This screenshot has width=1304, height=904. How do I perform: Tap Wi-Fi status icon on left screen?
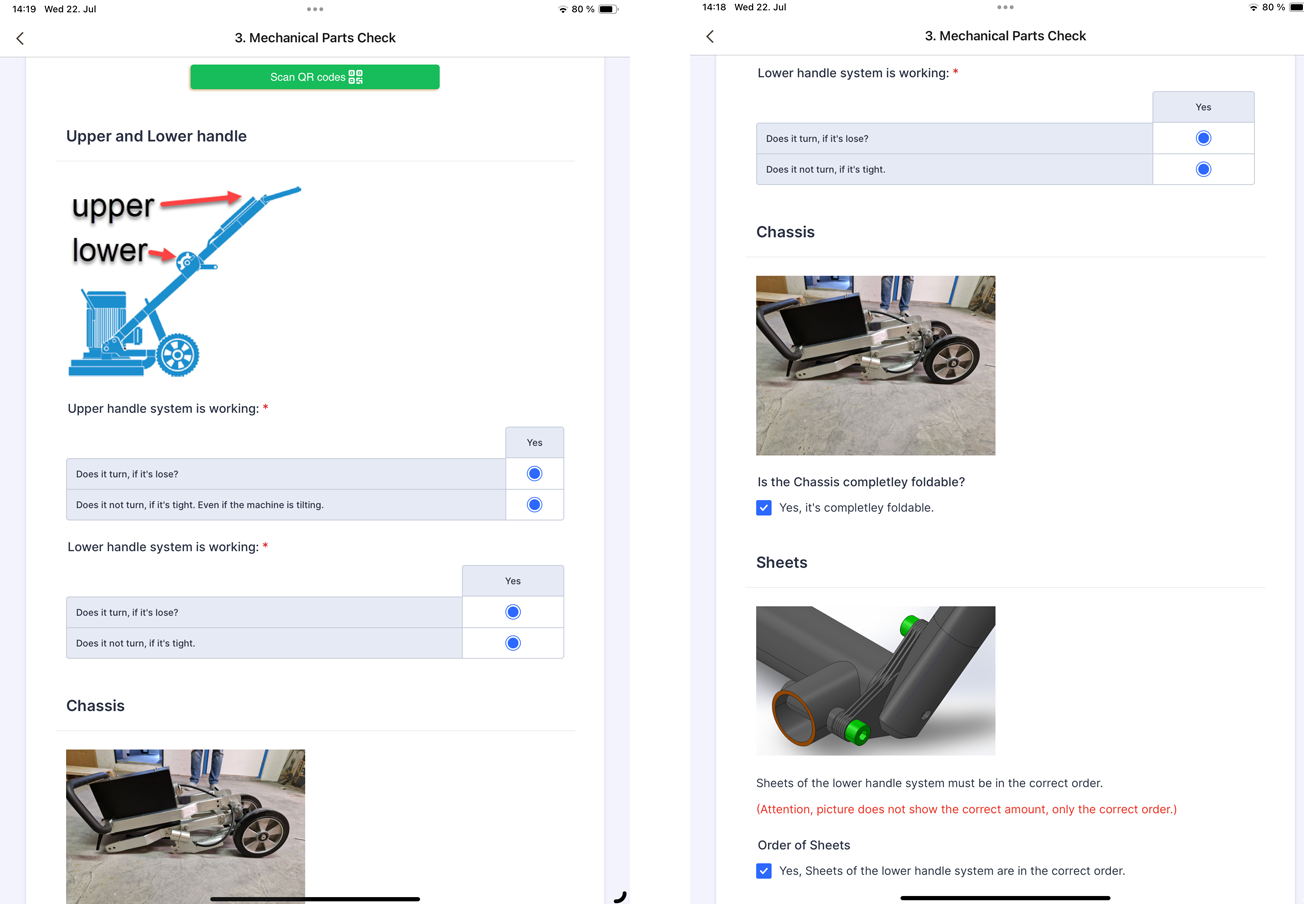click(x=563, y=9)
